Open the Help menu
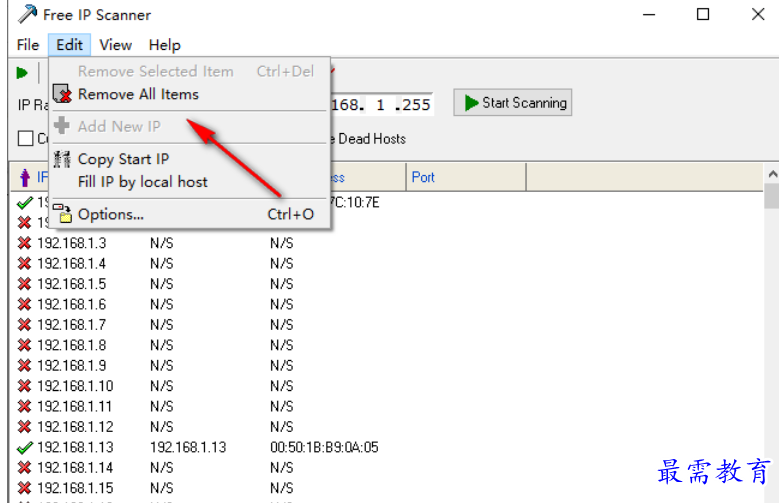779x503 pixels. point(164,45)
